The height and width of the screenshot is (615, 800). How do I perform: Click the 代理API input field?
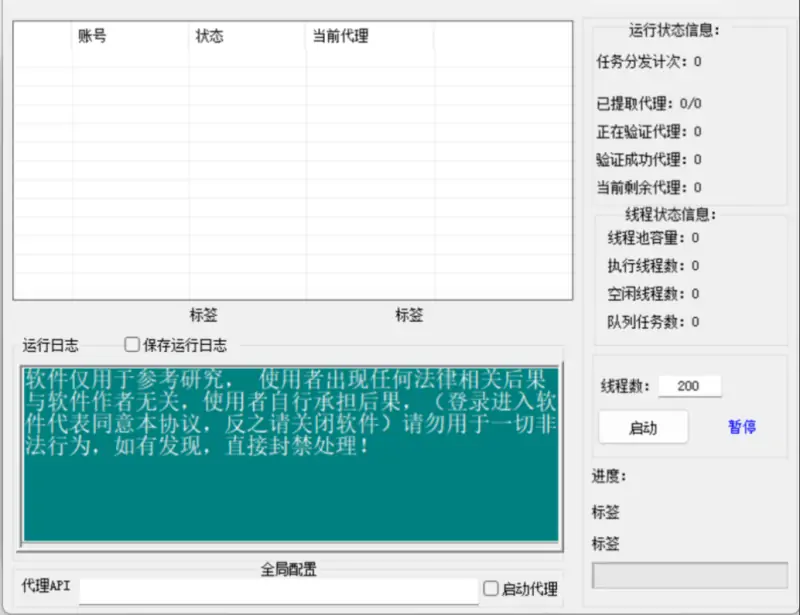278,590
